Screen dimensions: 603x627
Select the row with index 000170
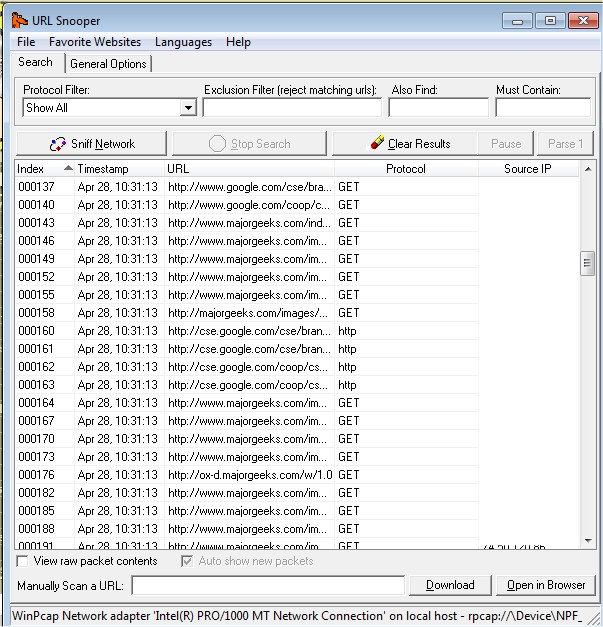pyautogui.click(x=247, y=439)
